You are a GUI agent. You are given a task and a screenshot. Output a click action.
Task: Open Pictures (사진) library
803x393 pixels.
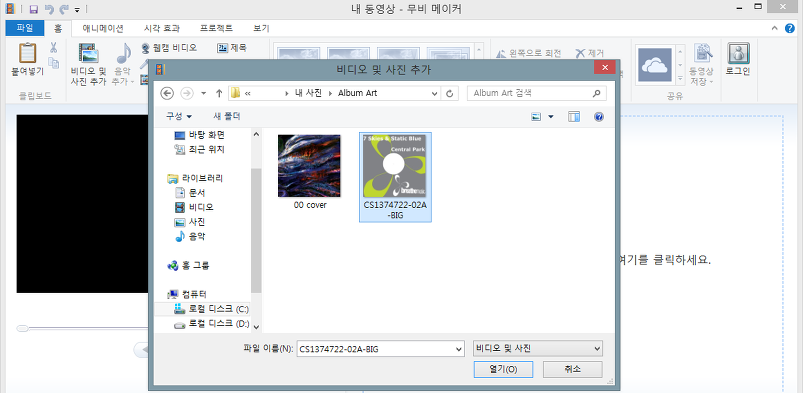pyautogui.click(x=190, y=222)
